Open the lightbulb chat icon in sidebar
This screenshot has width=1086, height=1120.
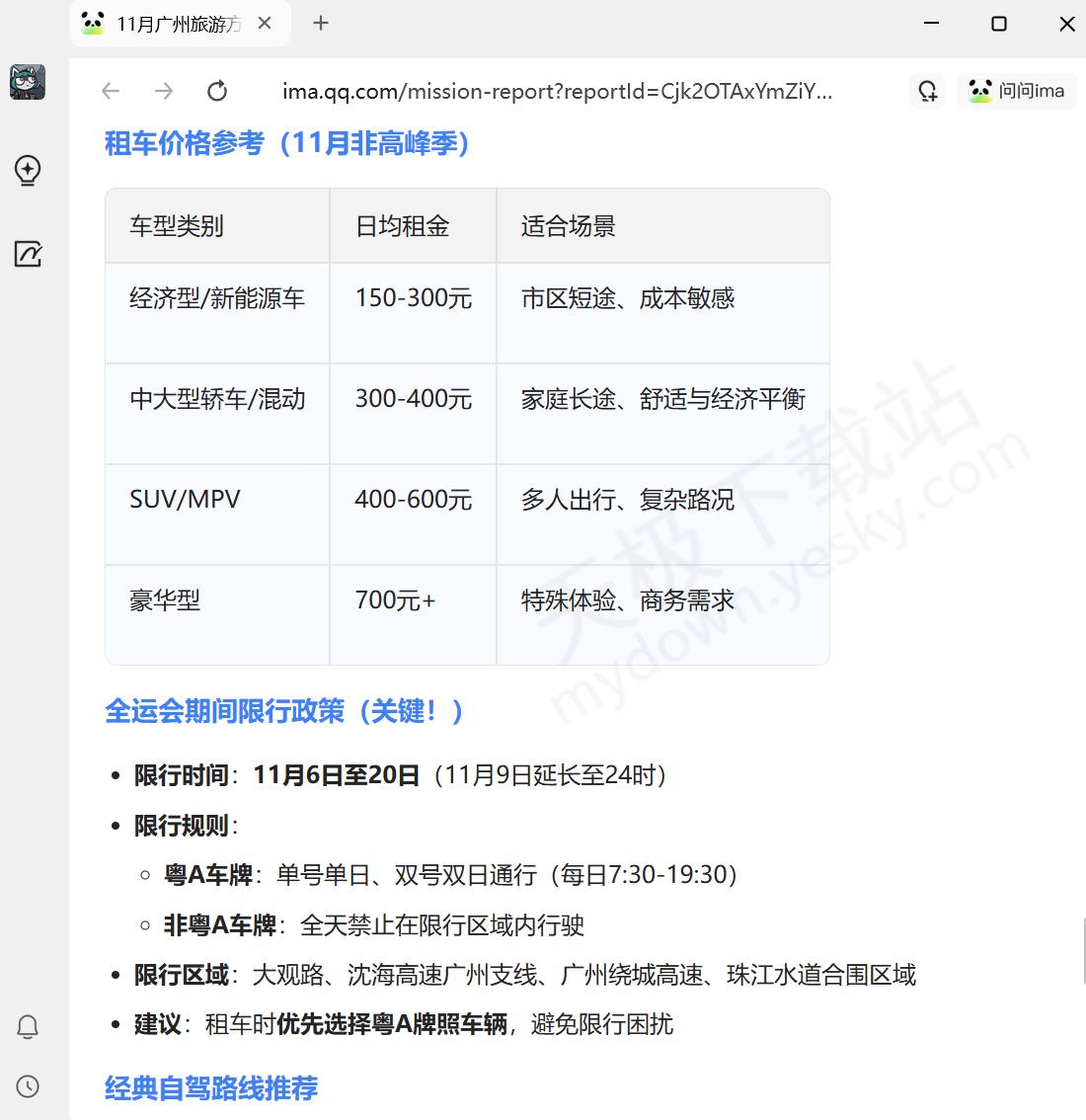click(x=28, y=170)
